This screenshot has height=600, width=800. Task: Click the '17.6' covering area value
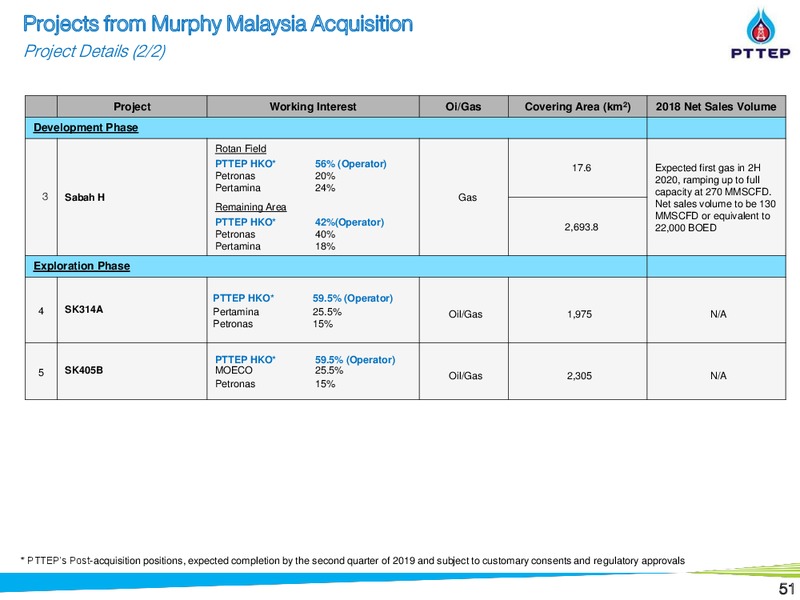(581, 168)
